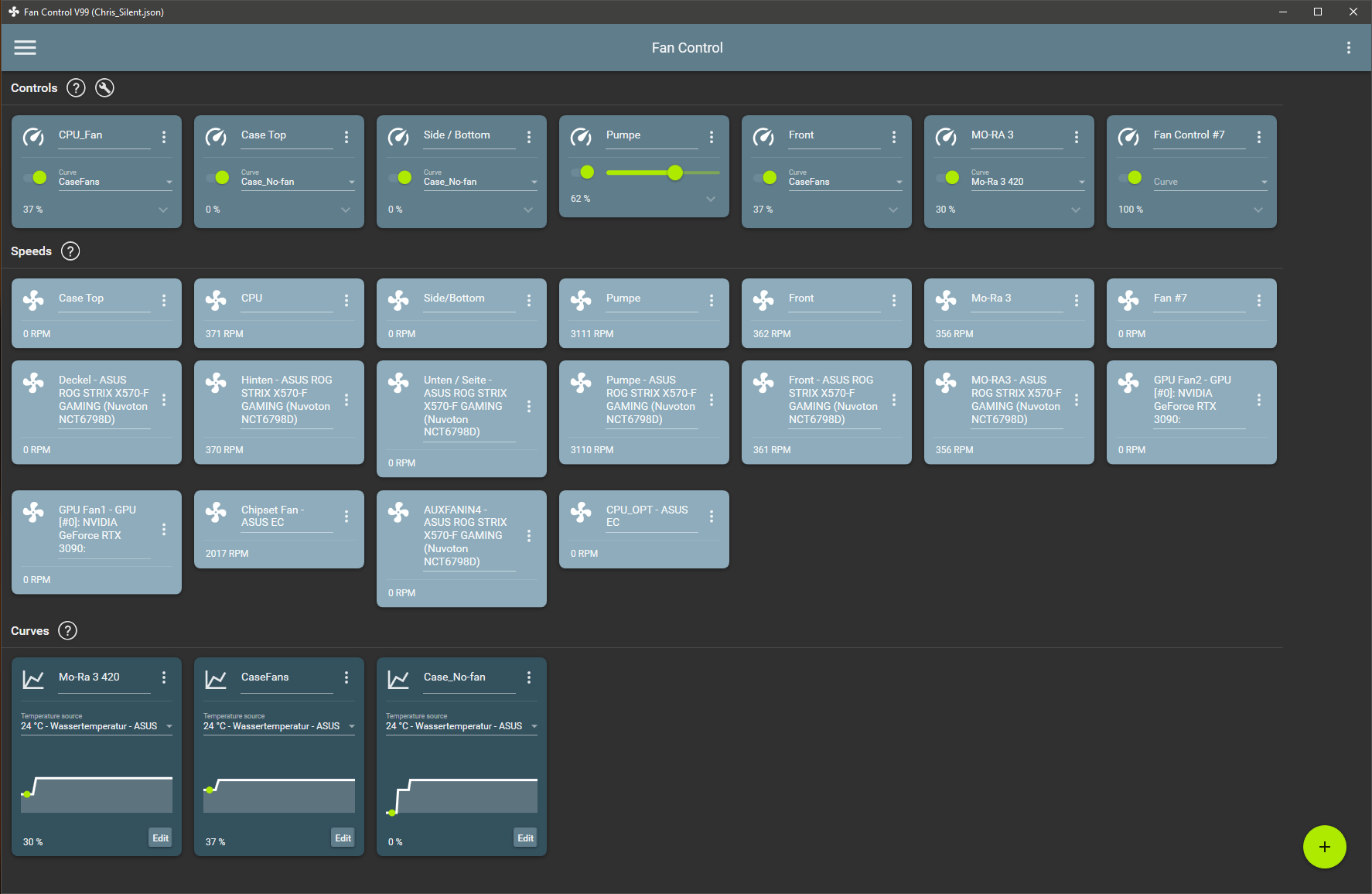Click the 3111 RPM Pumpe speed value
This screenshot has height=894, width=1372.
click(x=592, y=334)
